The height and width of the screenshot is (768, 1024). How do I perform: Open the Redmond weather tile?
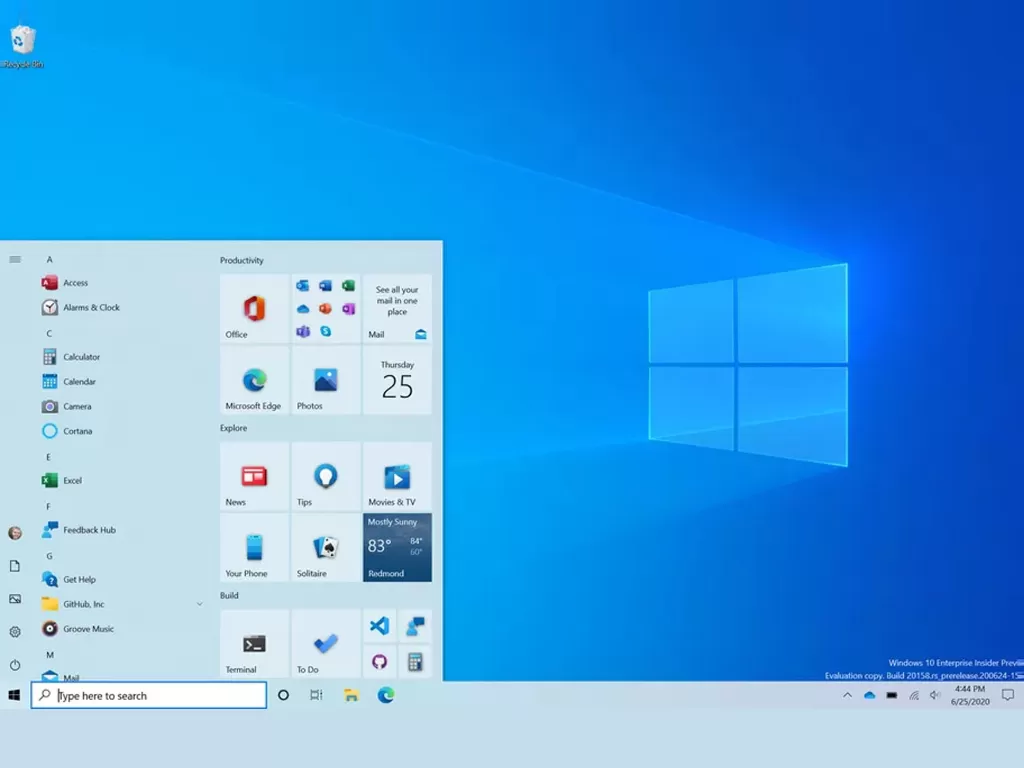point(397,547)
